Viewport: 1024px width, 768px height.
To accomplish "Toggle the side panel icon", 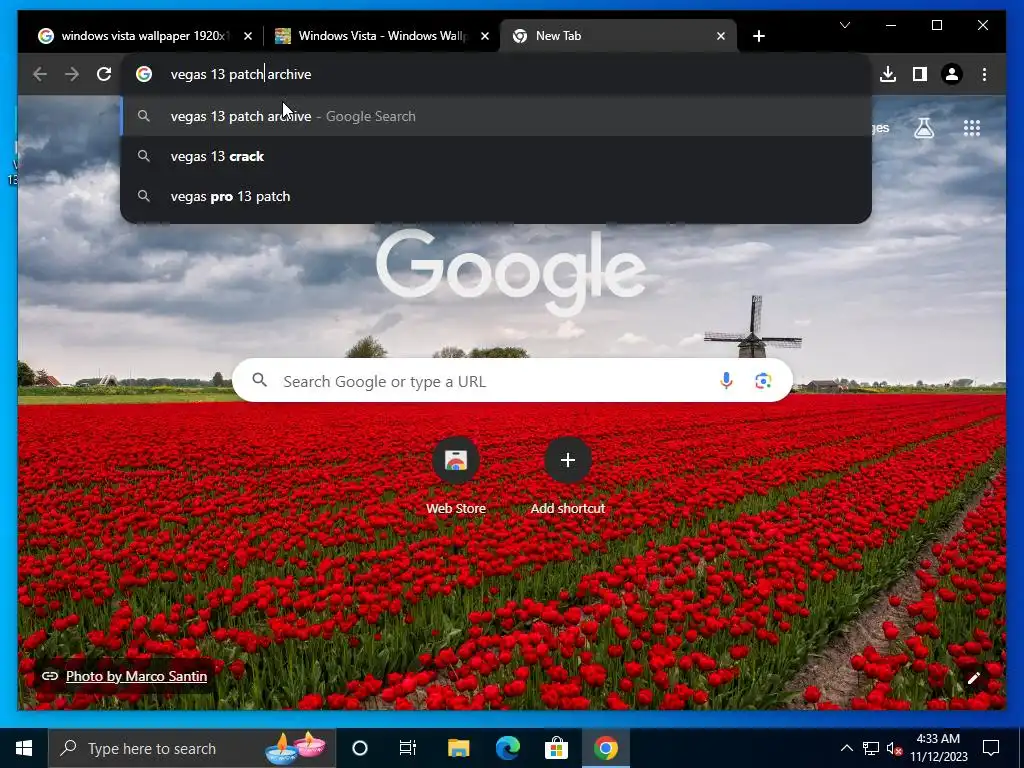I will [920, 74].
